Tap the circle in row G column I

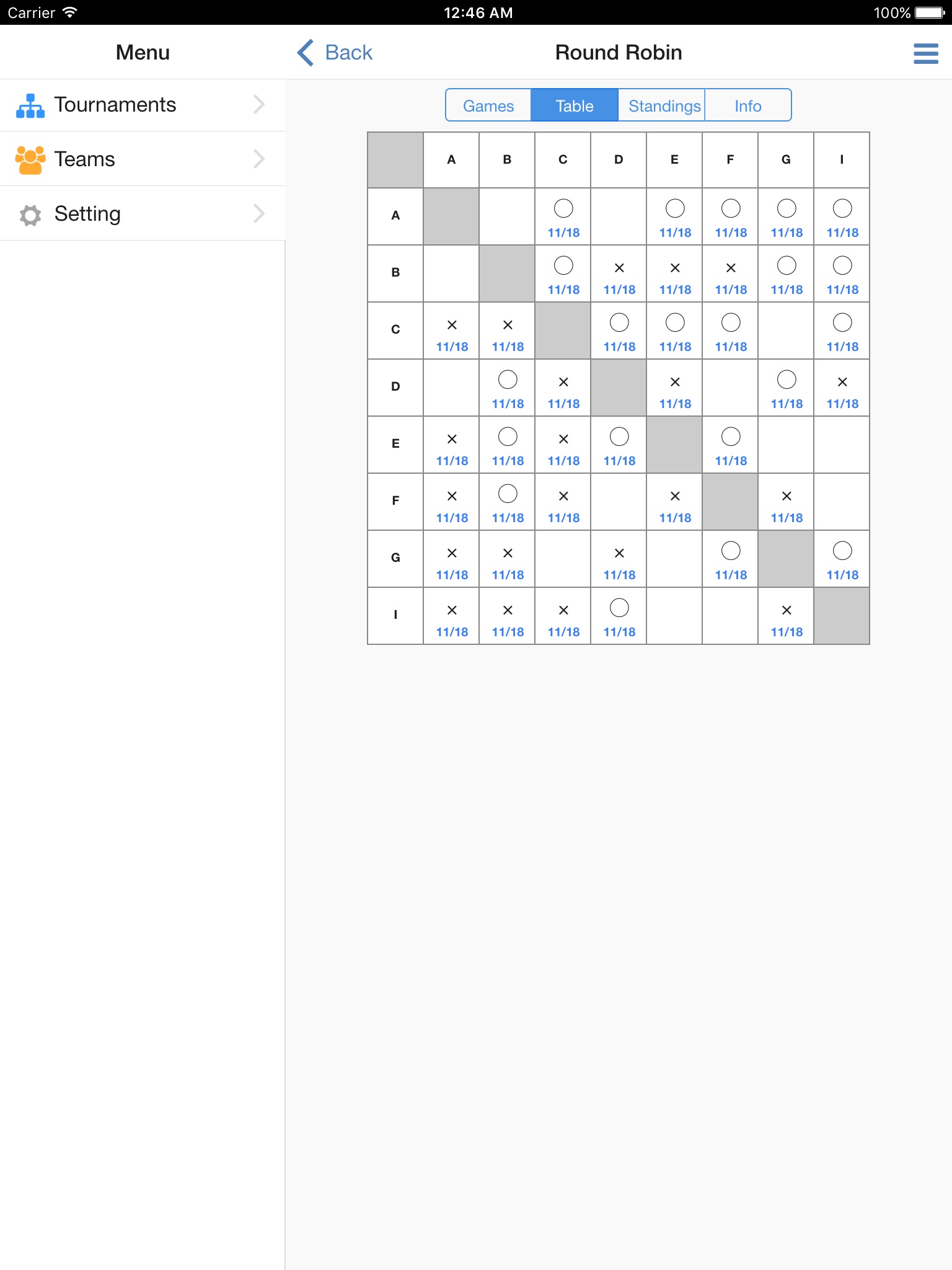pos(842,551)
